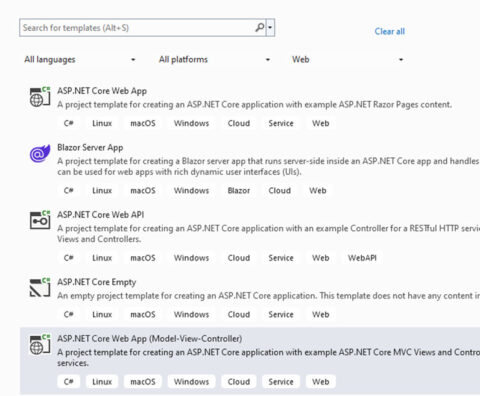Click the Linux tag under the Model-View-Controller template
Image resolution: width=480 pixels, height=396 pixels.
102,382
